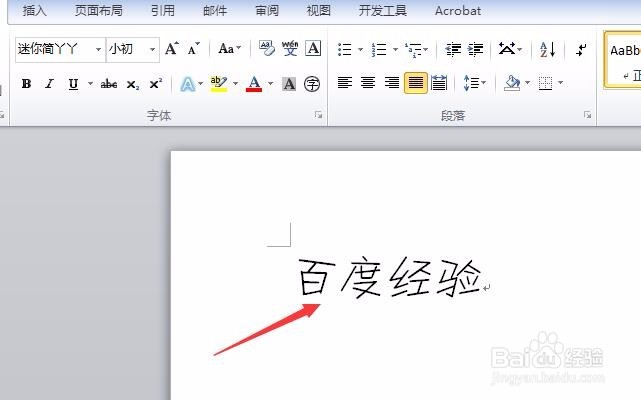The width and height of the screenshot is (641, 400).
Task: Open the 插入 ribbon tab
Action: point(34,10)
